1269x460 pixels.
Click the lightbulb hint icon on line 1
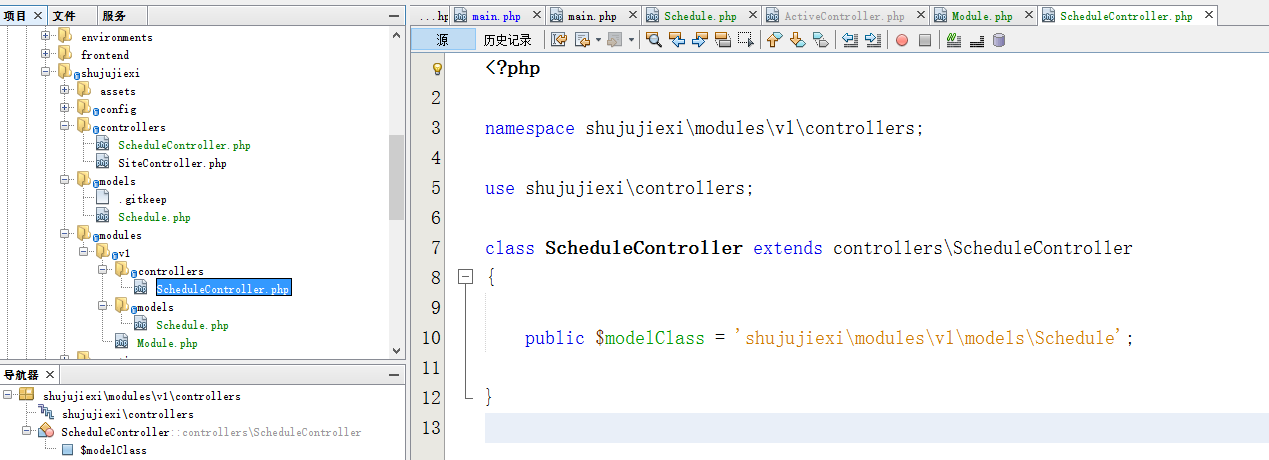(436, 69)
